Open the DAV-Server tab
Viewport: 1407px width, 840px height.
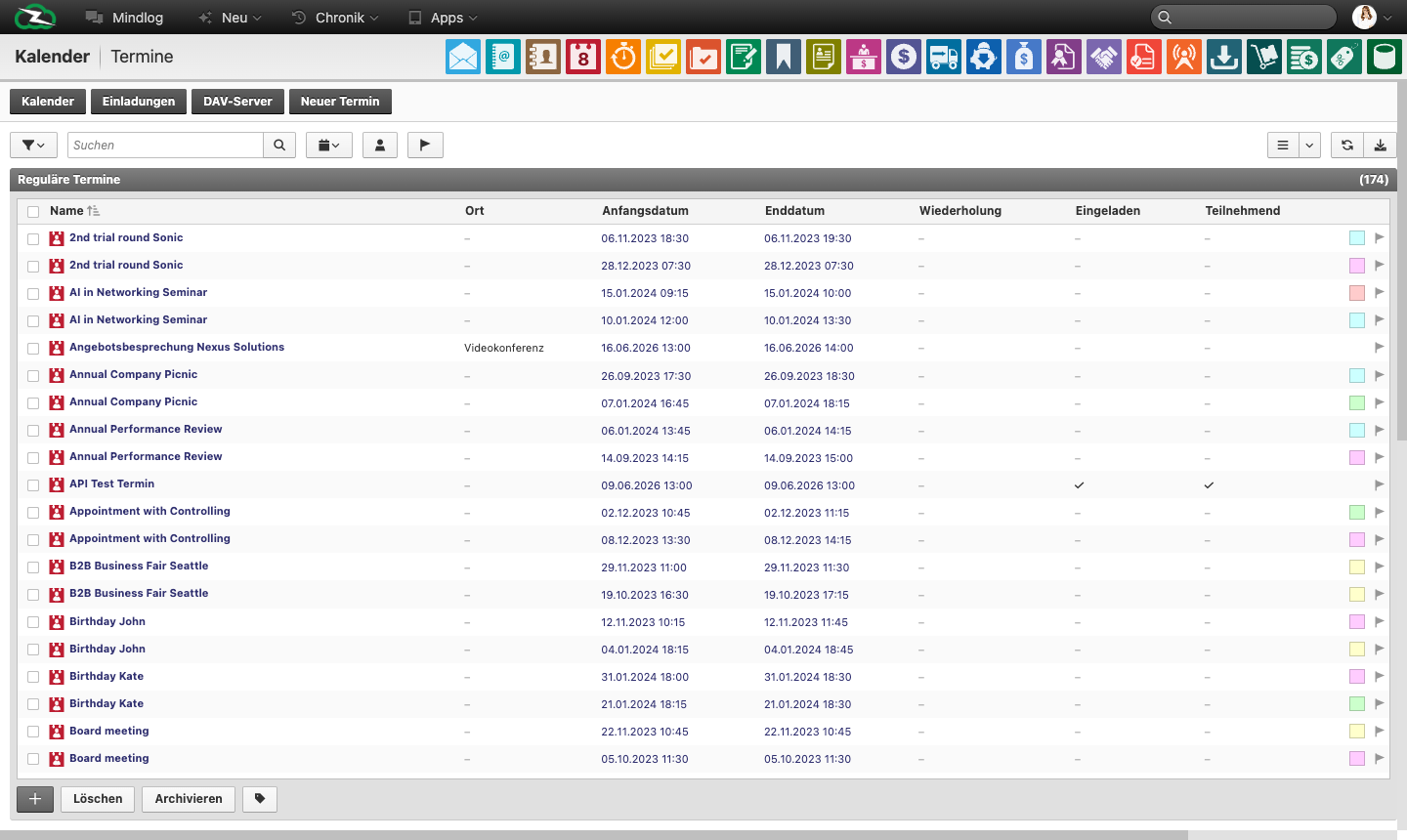(x=237, y=102)
